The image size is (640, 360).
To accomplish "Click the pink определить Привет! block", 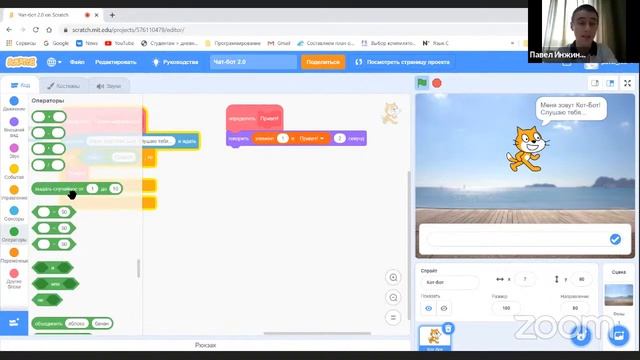I will [254, 118].
